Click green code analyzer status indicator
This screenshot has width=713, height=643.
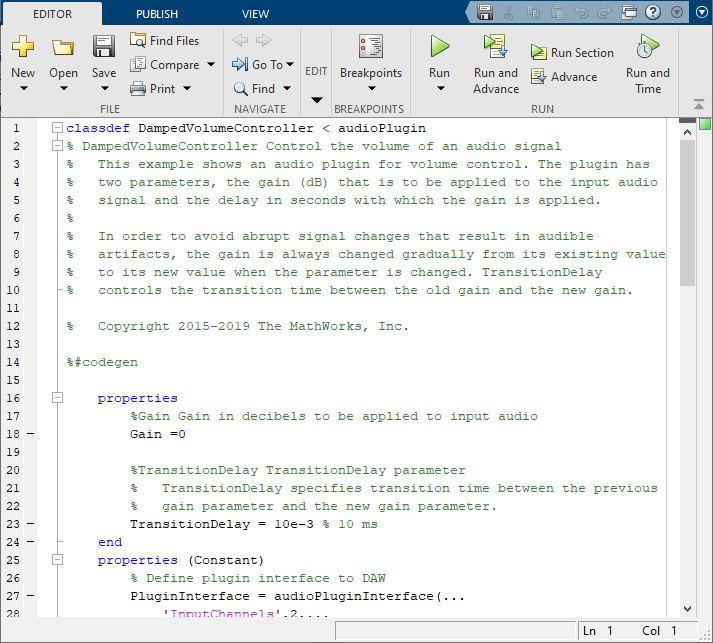click(705, 124)
